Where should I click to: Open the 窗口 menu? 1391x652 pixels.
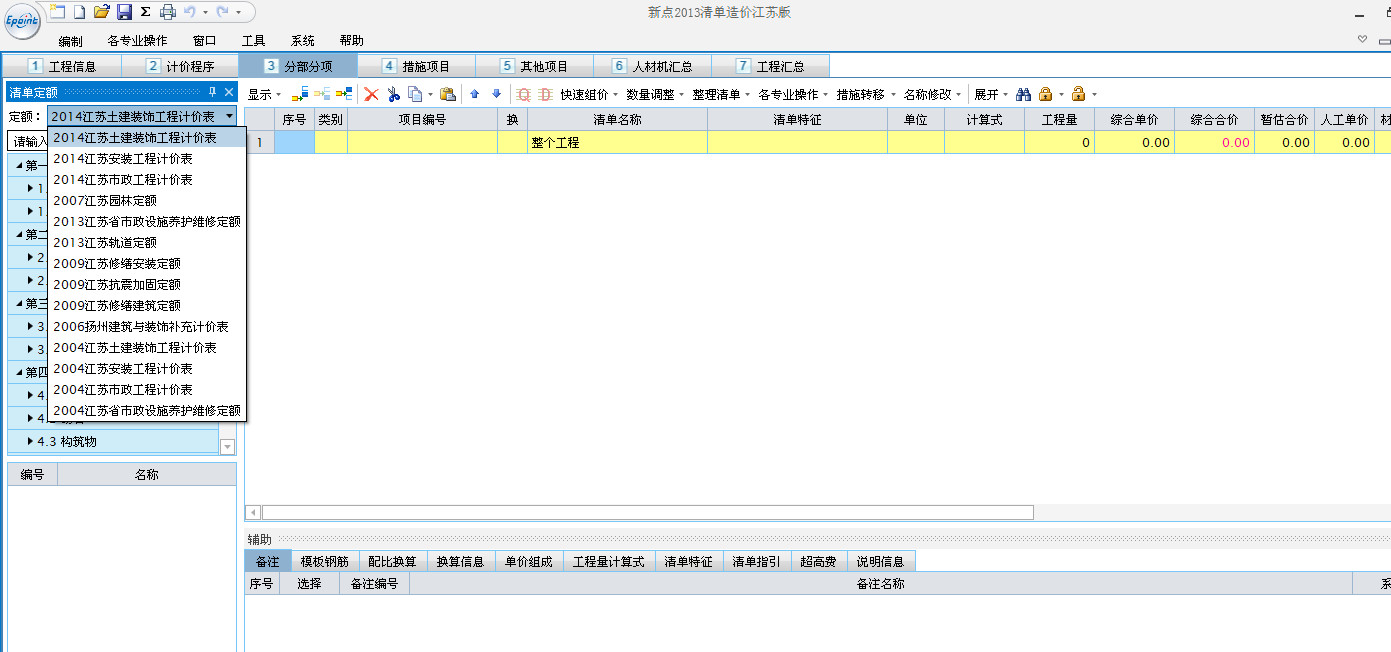(x=204, y=41)
